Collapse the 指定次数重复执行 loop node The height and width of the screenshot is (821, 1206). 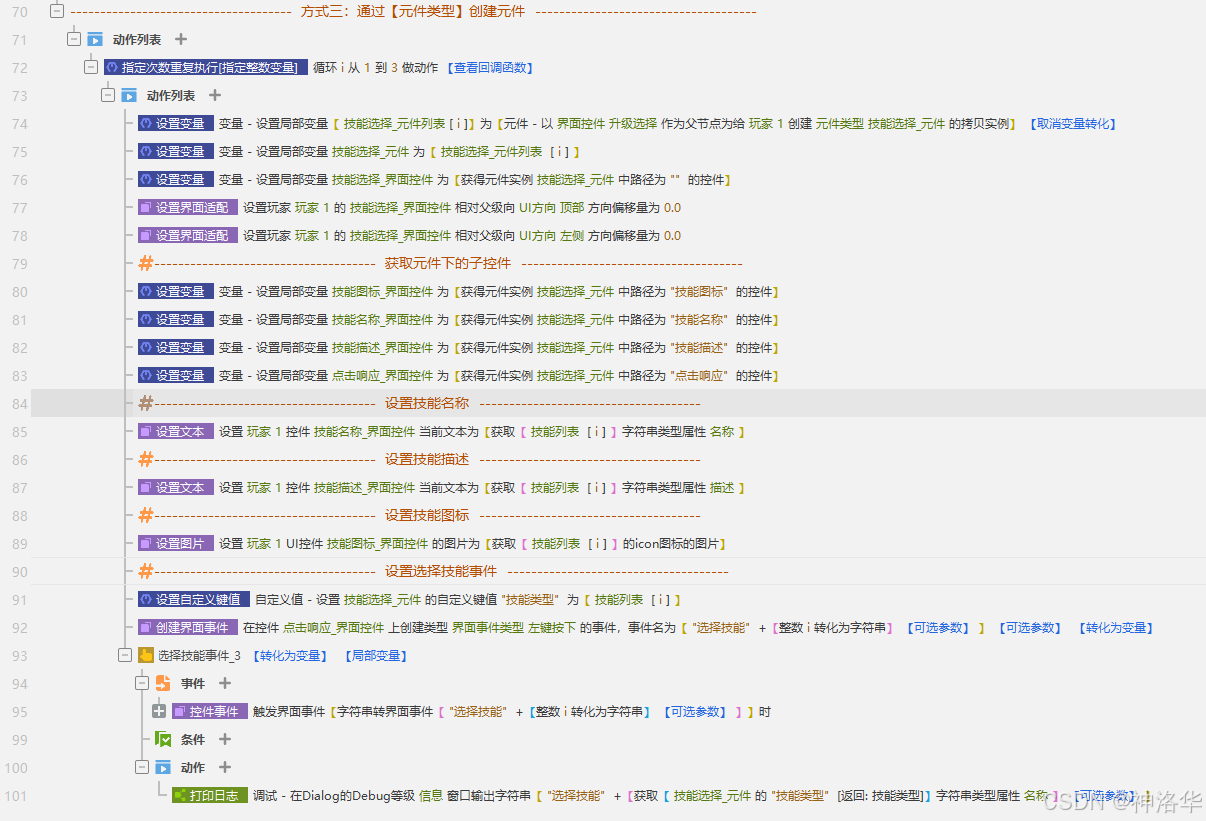coord(91,67)
